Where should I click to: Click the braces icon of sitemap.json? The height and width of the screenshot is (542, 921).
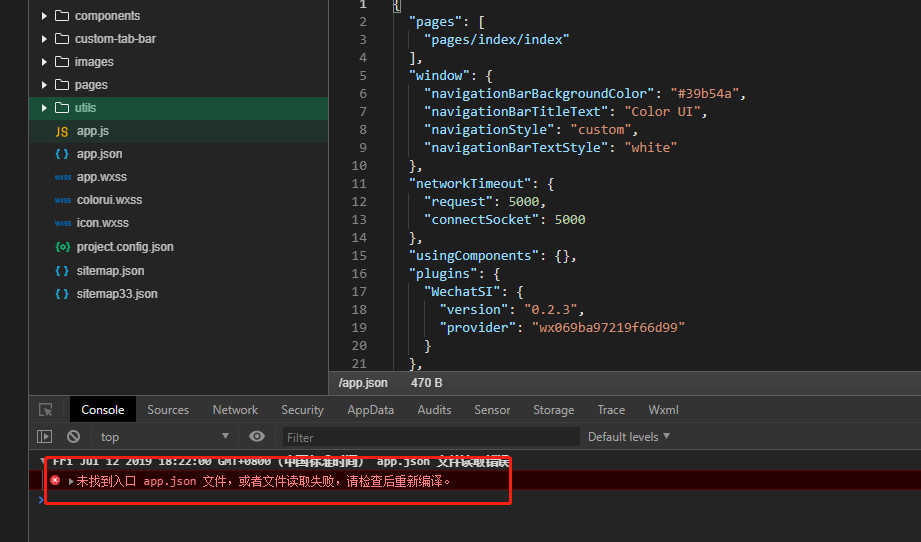point(62,271)
